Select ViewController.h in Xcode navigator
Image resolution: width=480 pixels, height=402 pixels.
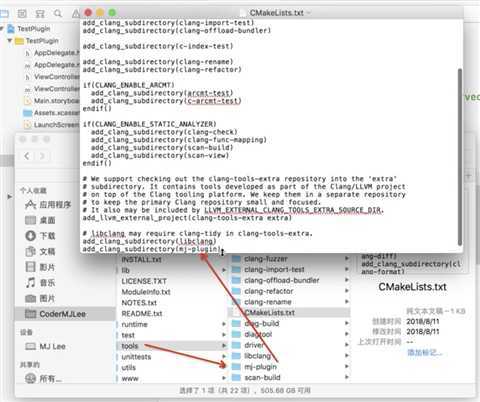click(56, 77)
